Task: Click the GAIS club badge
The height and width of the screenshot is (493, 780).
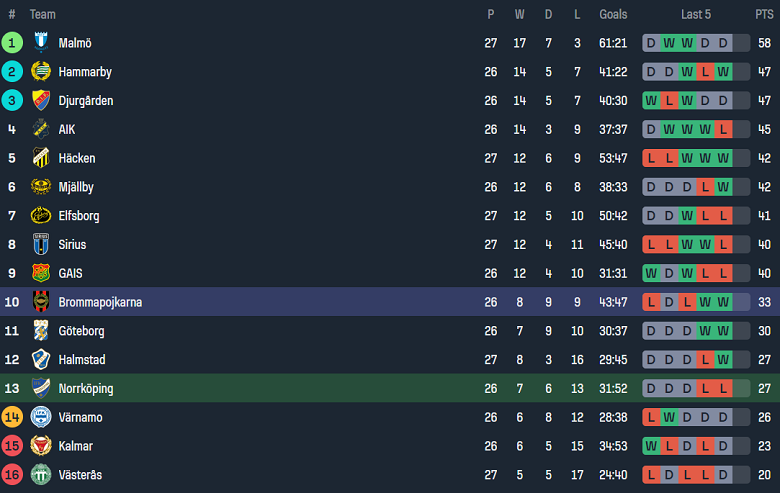Action: point(41,273)
